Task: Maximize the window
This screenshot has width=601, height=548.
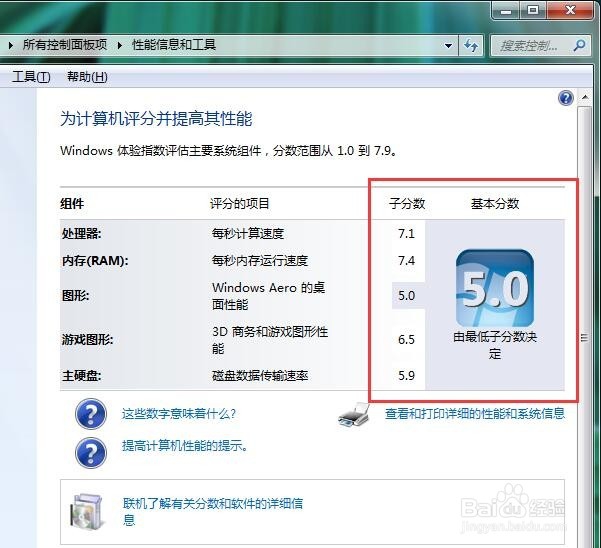Action: click(x=533, y=10)
